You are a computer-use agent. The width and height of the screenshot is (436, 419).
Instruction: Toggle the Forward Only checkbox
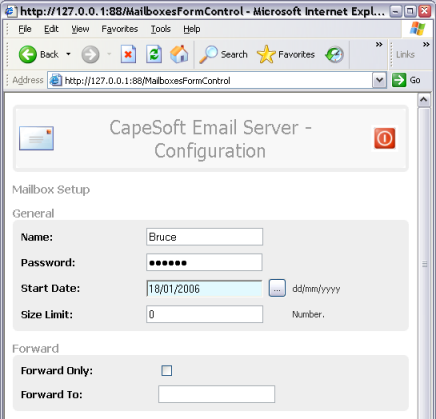pos(167,370)
